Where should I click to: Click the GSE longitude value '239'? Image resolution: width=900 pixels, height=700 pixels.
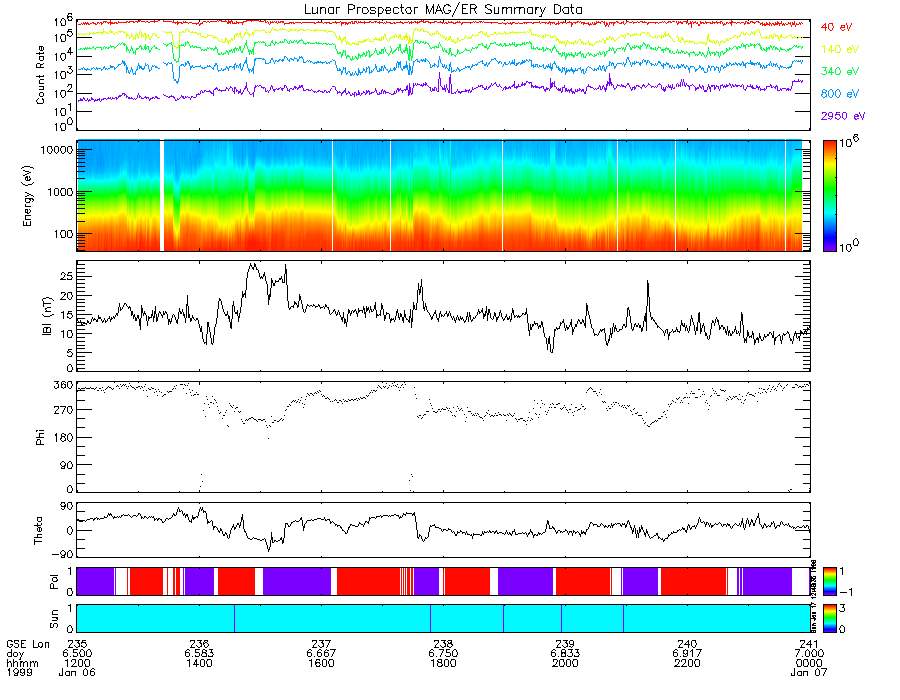[565, 644]
